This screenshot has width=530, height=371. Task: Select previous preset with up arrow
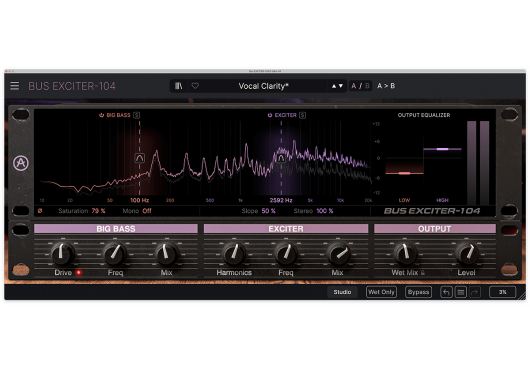(x=334, y=86)
